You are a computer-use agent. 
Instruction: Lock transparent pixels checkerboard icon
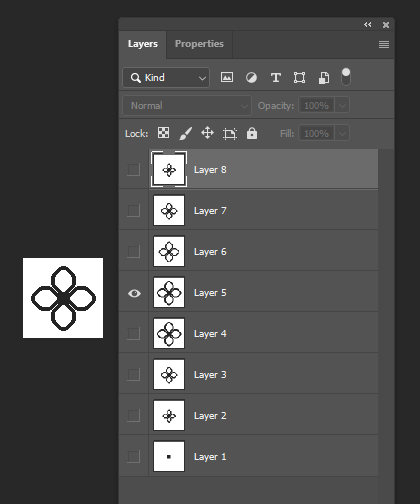click(x=163, y=133)
